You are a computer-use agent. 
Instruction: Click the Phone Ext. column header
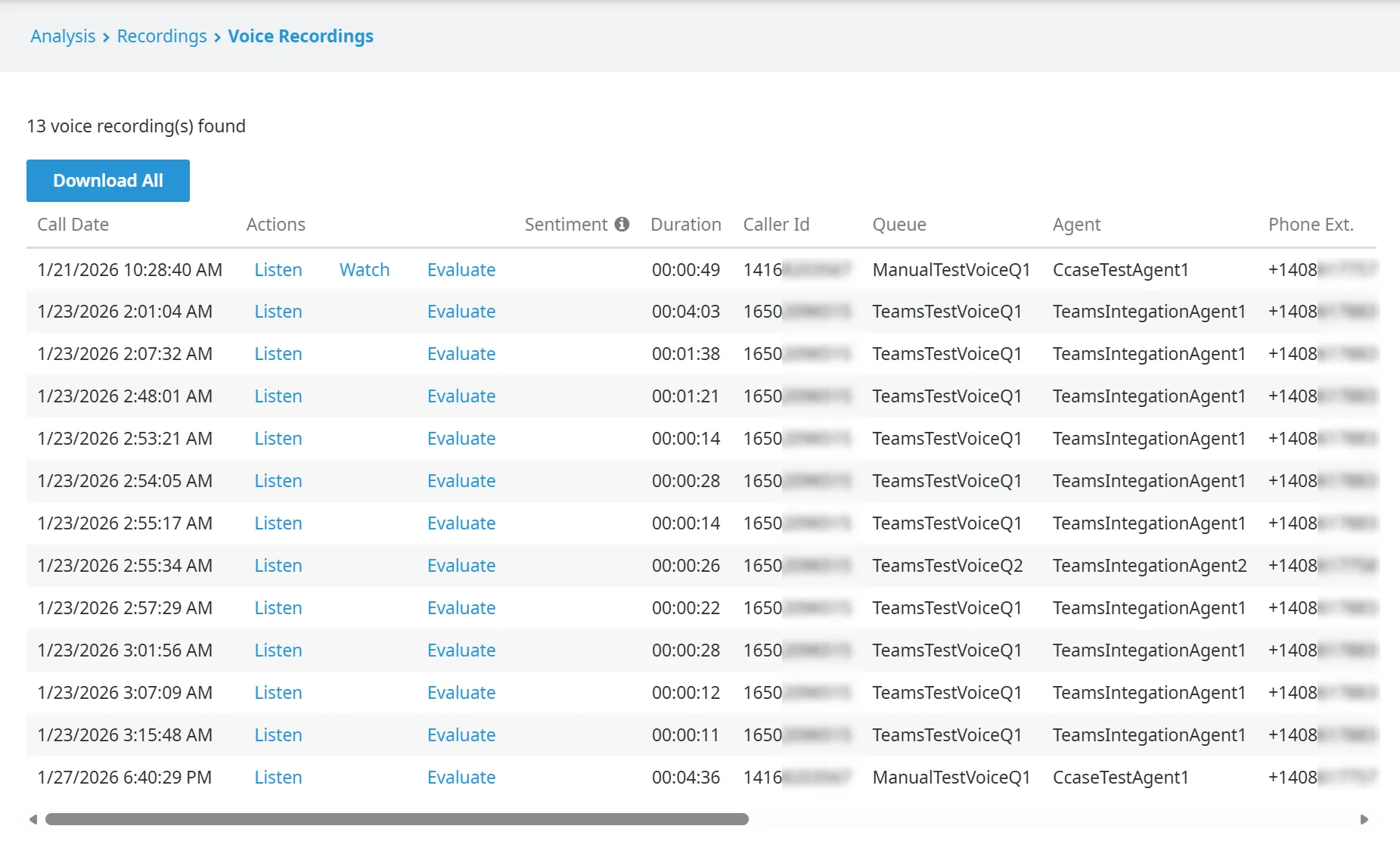pyautogui.click(x=1311, y=225)
